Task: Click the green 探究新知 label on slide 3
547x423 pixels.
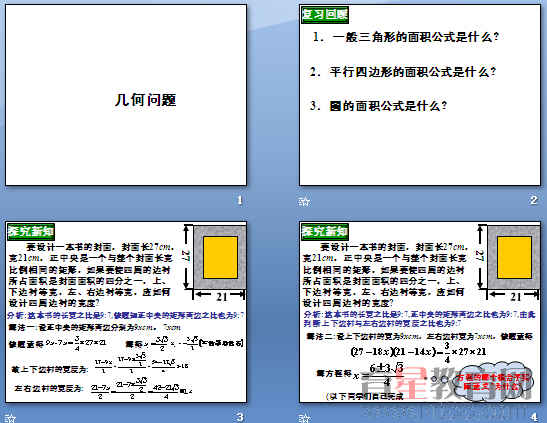Action: click(31, 231)
